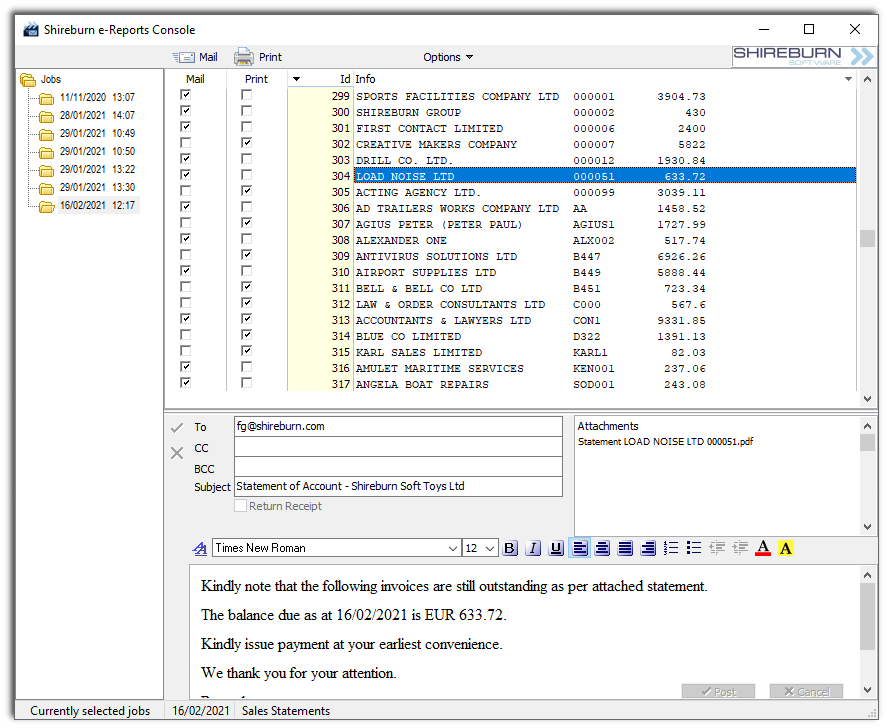Align message text to the left
The image size is (887, 728).
pyautogui.click(x=580, y=548)
